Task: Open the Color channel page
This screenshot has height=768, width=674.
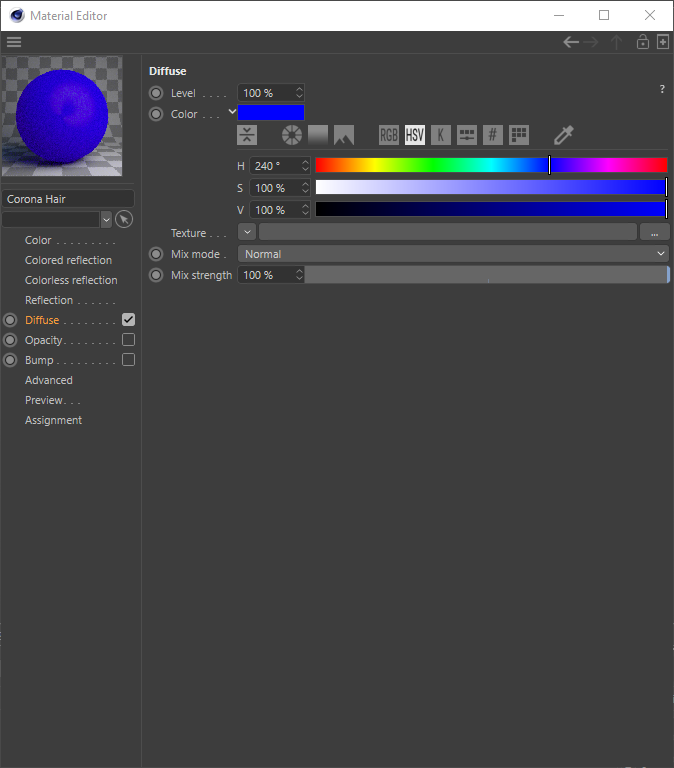Action: pos(38,240)
